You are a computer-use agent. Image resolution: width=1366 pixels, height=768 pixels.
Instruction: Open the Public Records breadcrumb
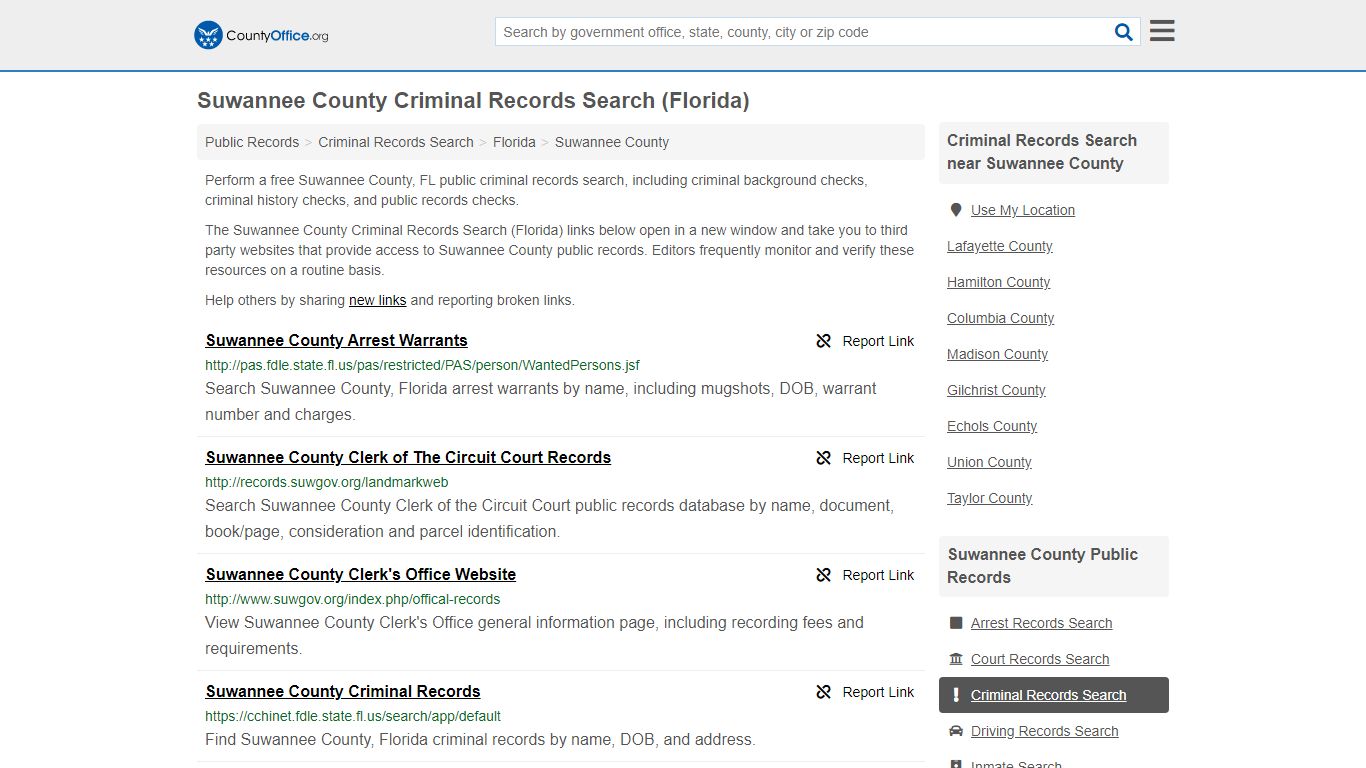coord(252,142)
